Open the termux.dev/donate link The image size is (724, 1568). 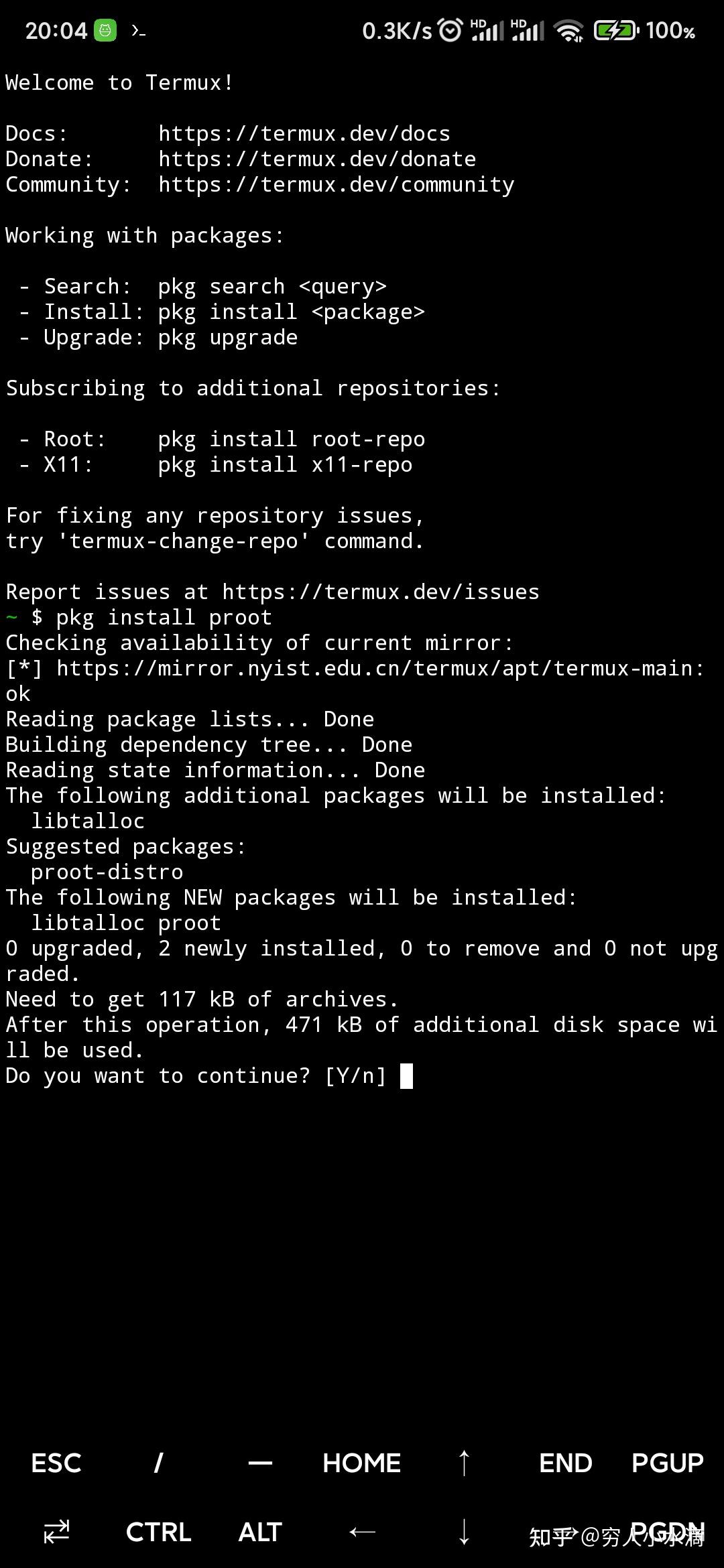pyautogui.click(x=316, y=159)
